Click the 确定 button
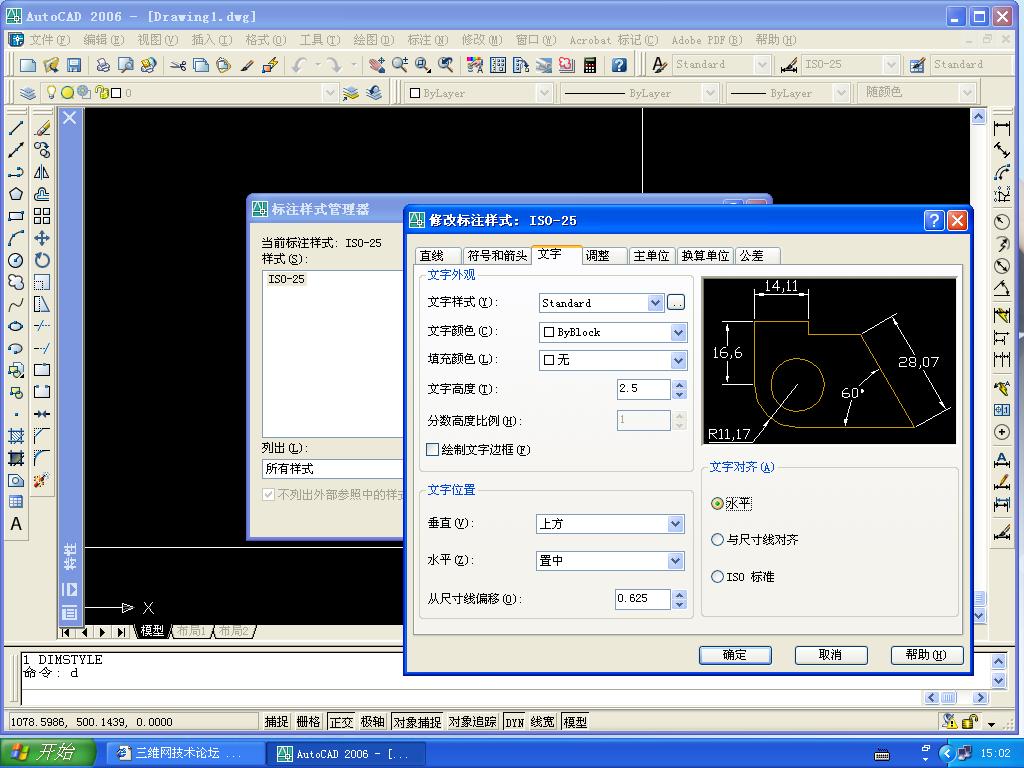 [735, 654]
